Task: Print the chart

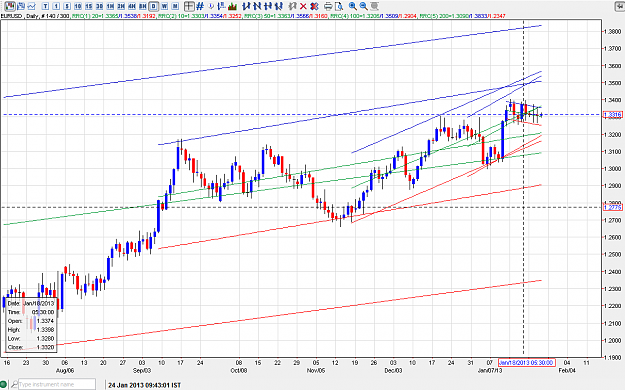Action: click(x=328, y=6)
